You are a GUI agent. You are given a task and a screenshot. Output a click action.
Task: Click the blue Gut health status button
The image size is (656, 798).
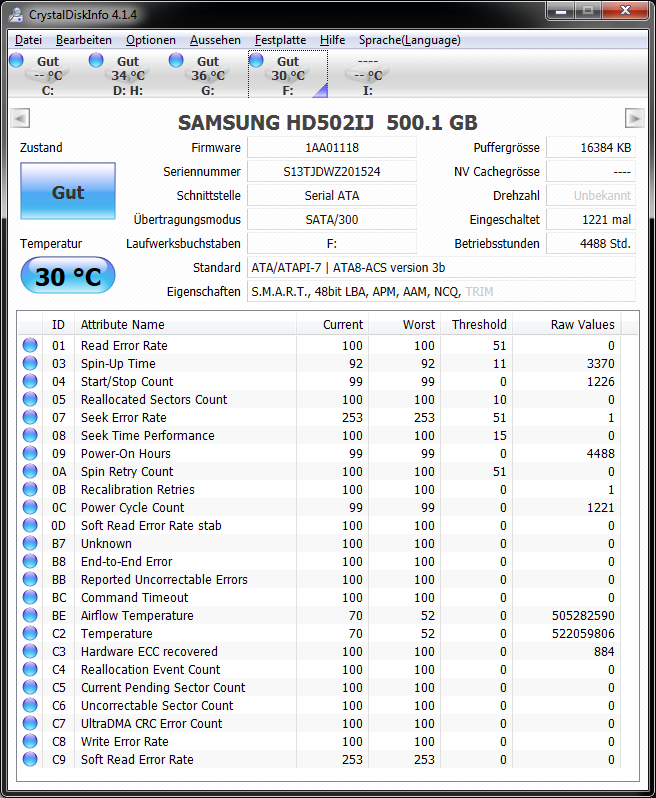pos(68,191)
